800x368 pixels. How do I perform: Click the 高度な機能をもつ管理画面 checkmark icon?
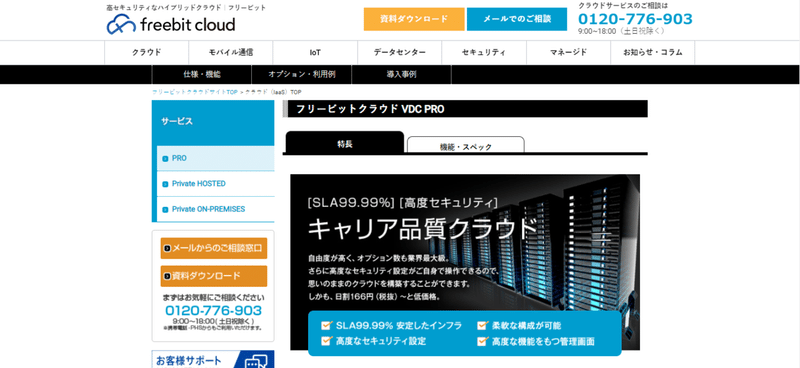pos(482,341)
